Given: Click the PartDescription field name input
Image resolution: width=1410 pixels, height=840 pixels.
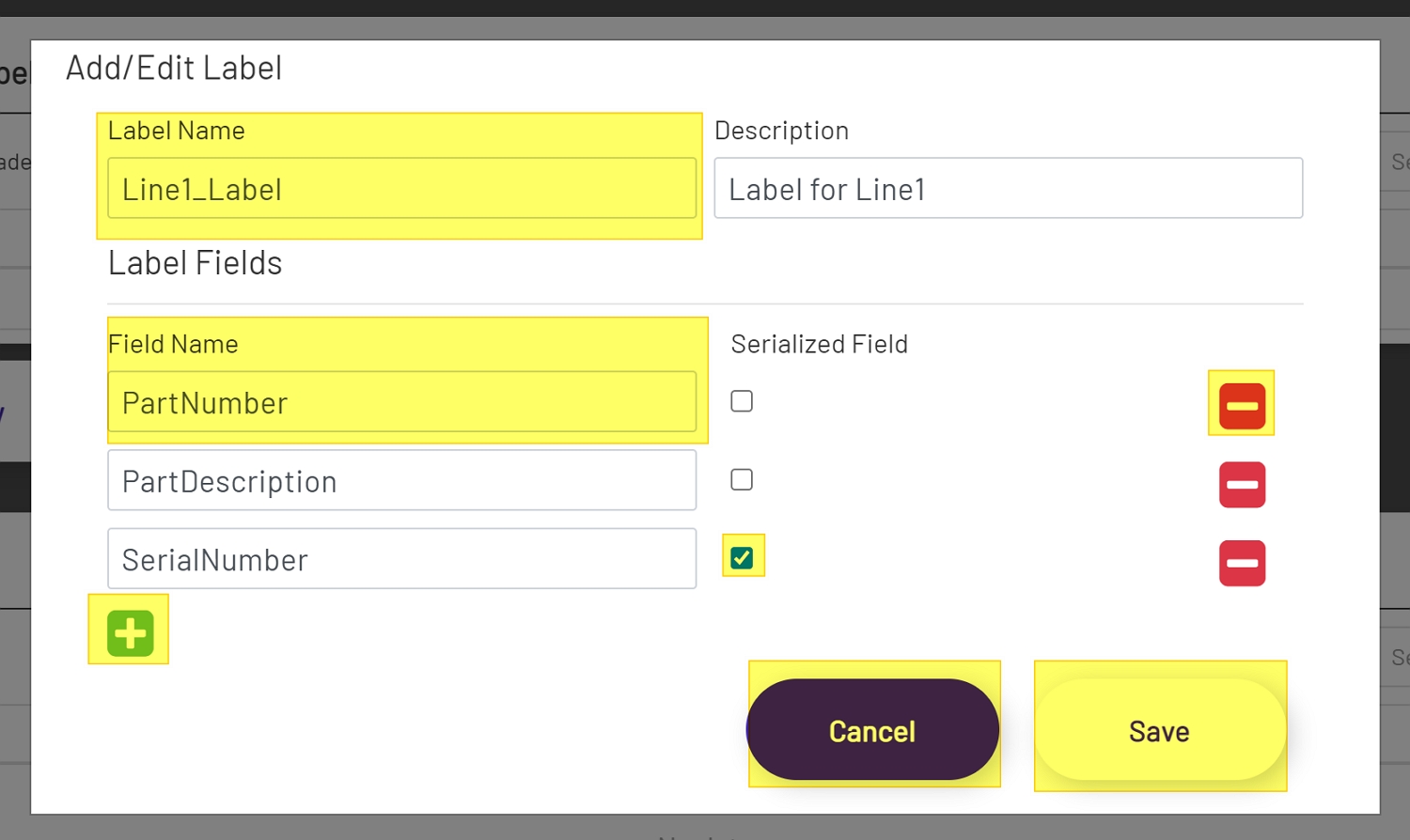Looking at the screenshot, I should point(401,480).
